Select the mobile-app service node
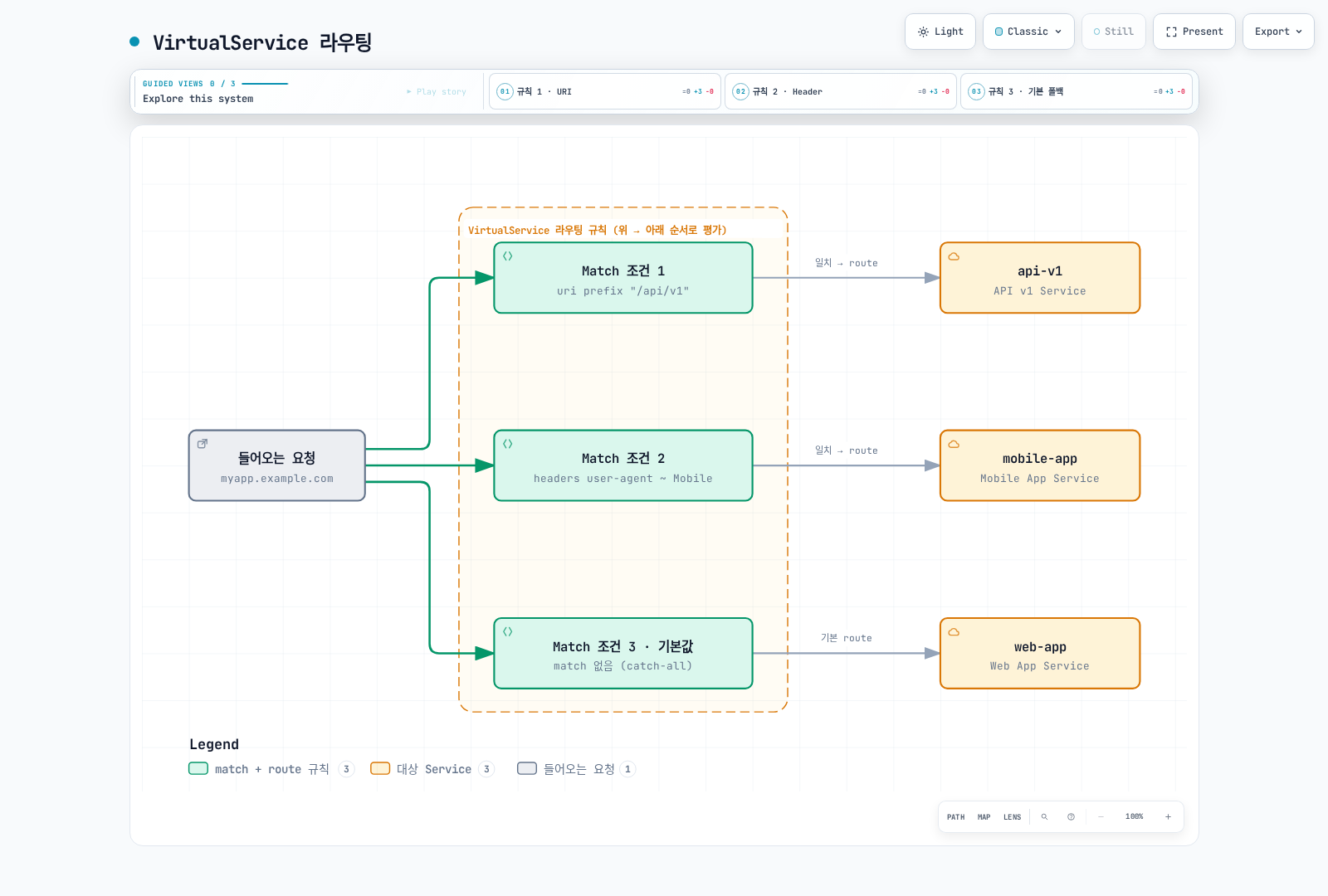The image size is (1328, 896). (x=1040, y=465)
